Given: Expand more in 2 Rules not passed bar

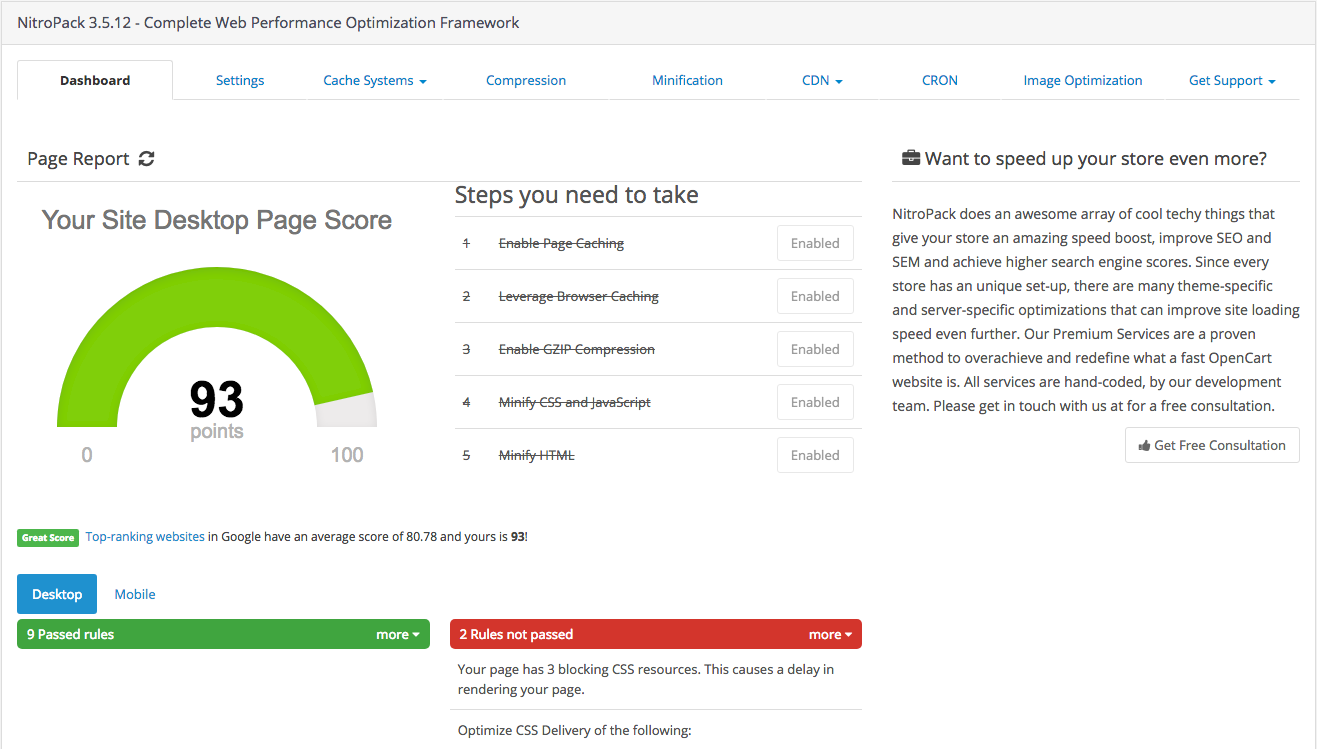Looking at the screenshot, I should (x=830, y=634).
